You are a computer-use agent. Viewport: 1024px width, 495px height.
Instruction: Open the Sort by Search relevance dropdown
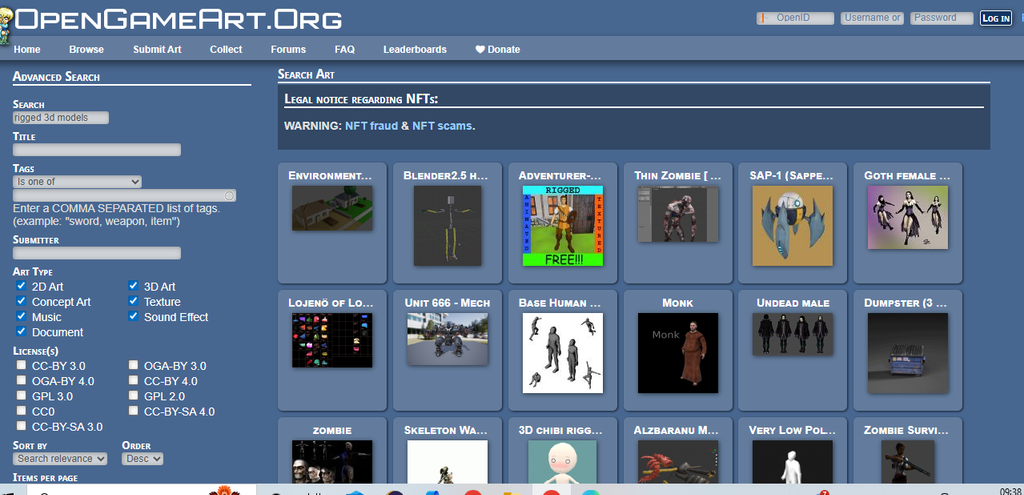pos(60,459)
